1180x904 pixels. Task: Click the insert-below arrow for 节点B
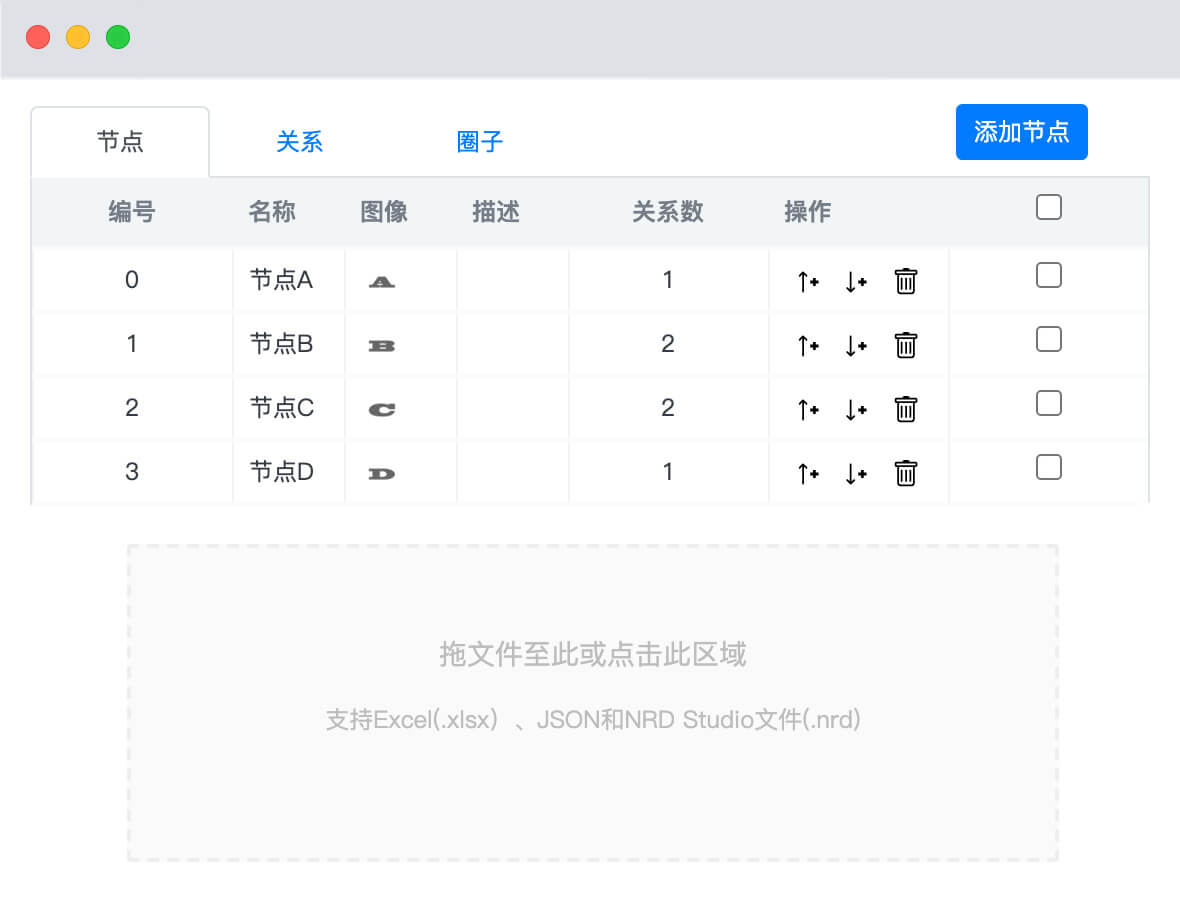(855, 346)
